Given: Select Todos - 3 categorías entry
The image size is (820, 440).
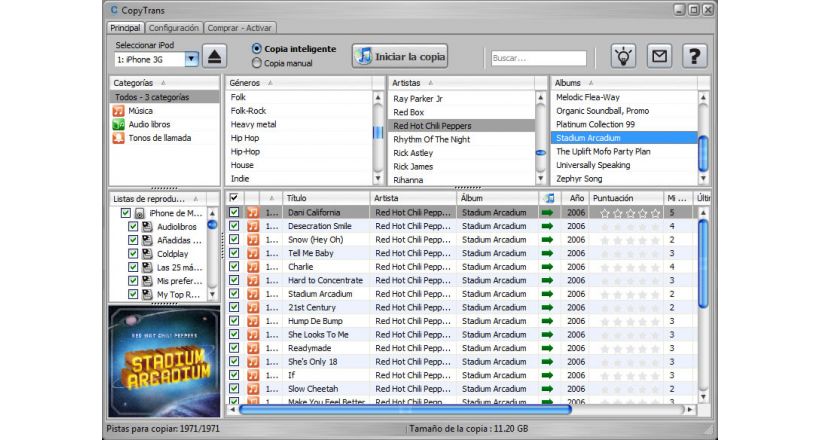Looking at the screenshot, I should coord(164,97).
